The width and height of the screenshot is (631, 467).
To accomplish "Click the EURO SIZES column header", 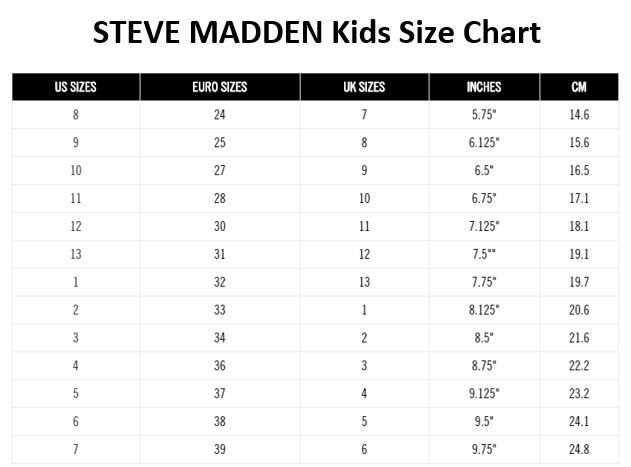I will pos(220,87).
